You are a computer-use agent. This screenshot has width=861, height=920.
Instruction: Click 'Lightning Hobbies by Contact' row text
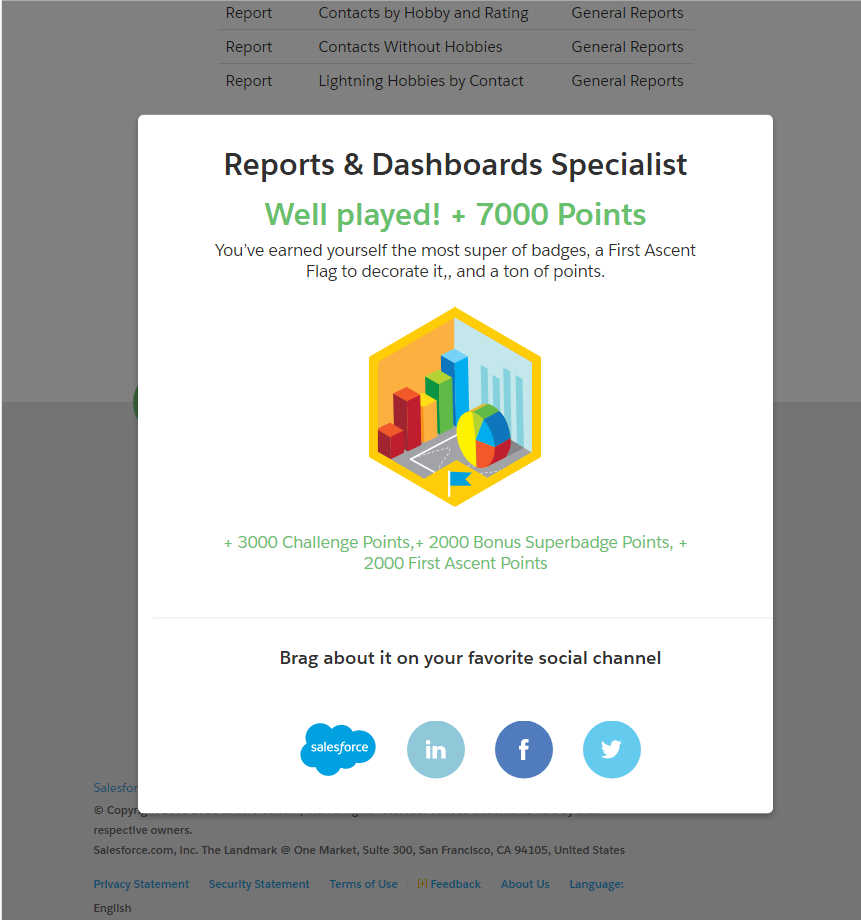[421, 81]
